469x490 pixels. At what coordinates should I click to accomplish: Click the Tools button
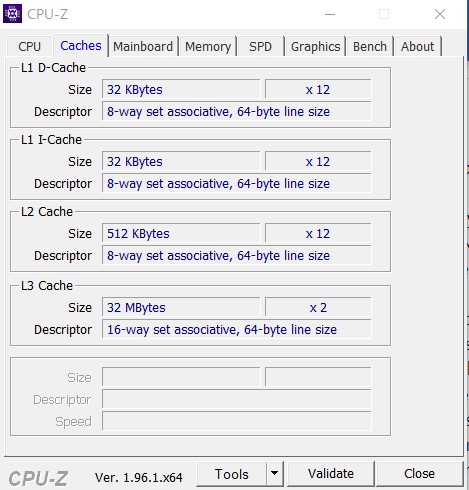[232, 474]
